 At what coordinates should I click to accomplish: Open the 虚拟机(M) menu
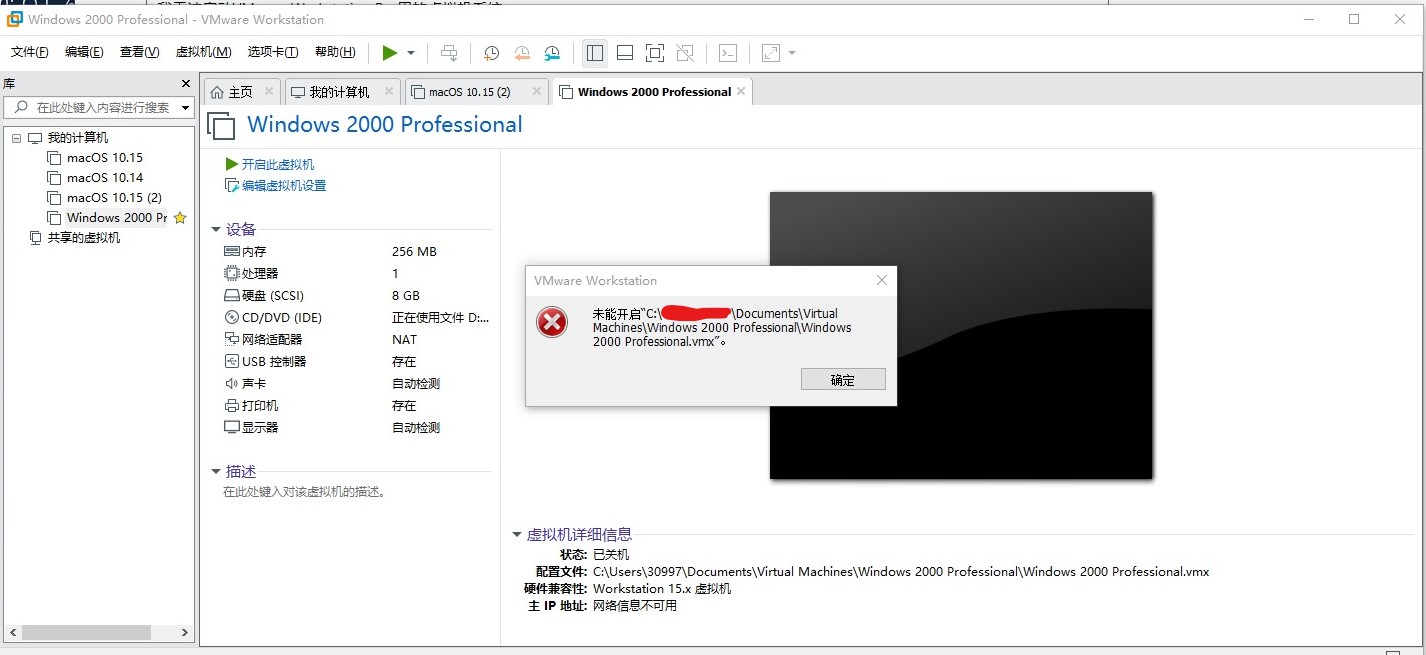tap(203, 52)
